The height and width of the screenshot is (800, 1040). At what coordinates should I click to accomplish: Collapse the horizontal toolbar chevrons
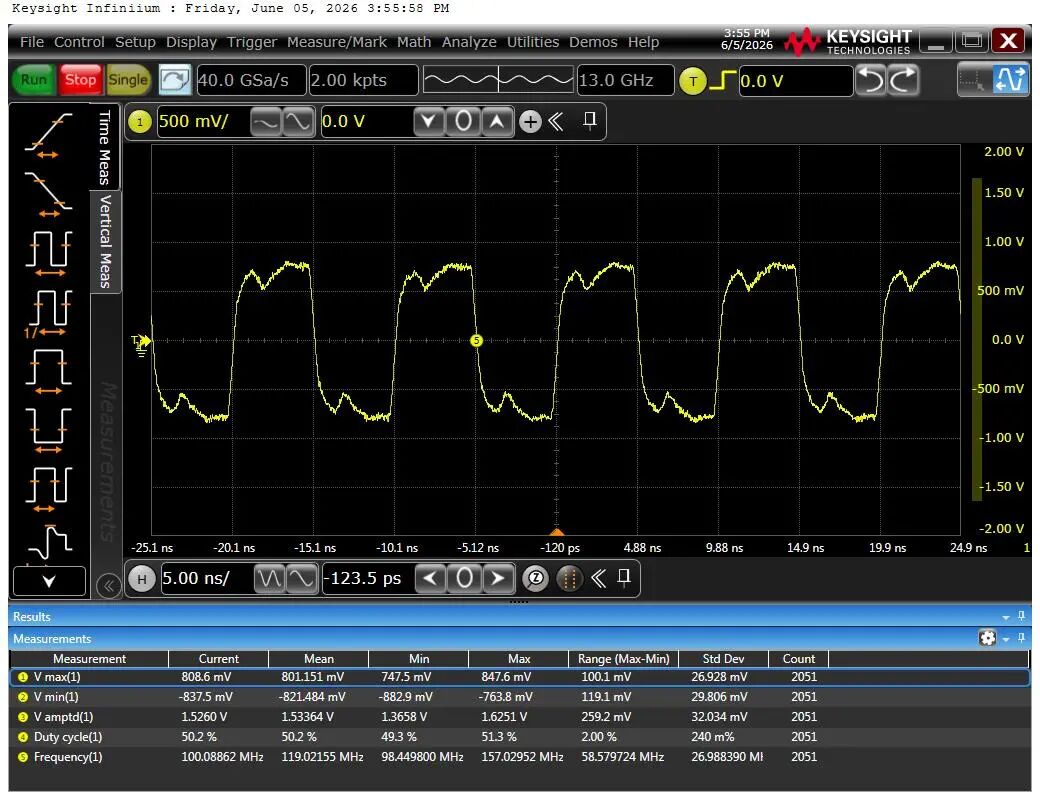(598, 578)
